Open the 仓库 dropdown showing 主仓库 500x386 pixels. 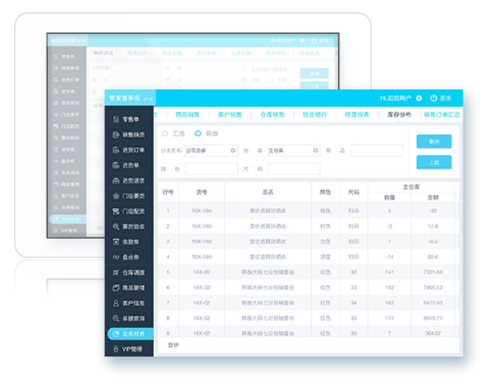pyautogui.click(x=294, y=151)
